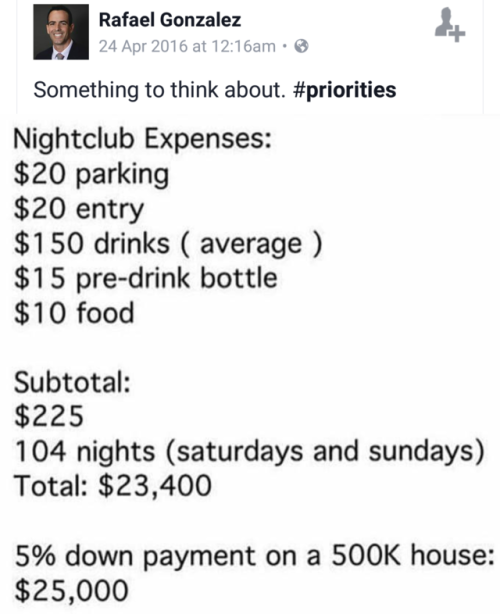This screenshot has height=614, width=500.
Task: Click the 'Nightclub Expenses:' heading
Action: tap(143, 139)
